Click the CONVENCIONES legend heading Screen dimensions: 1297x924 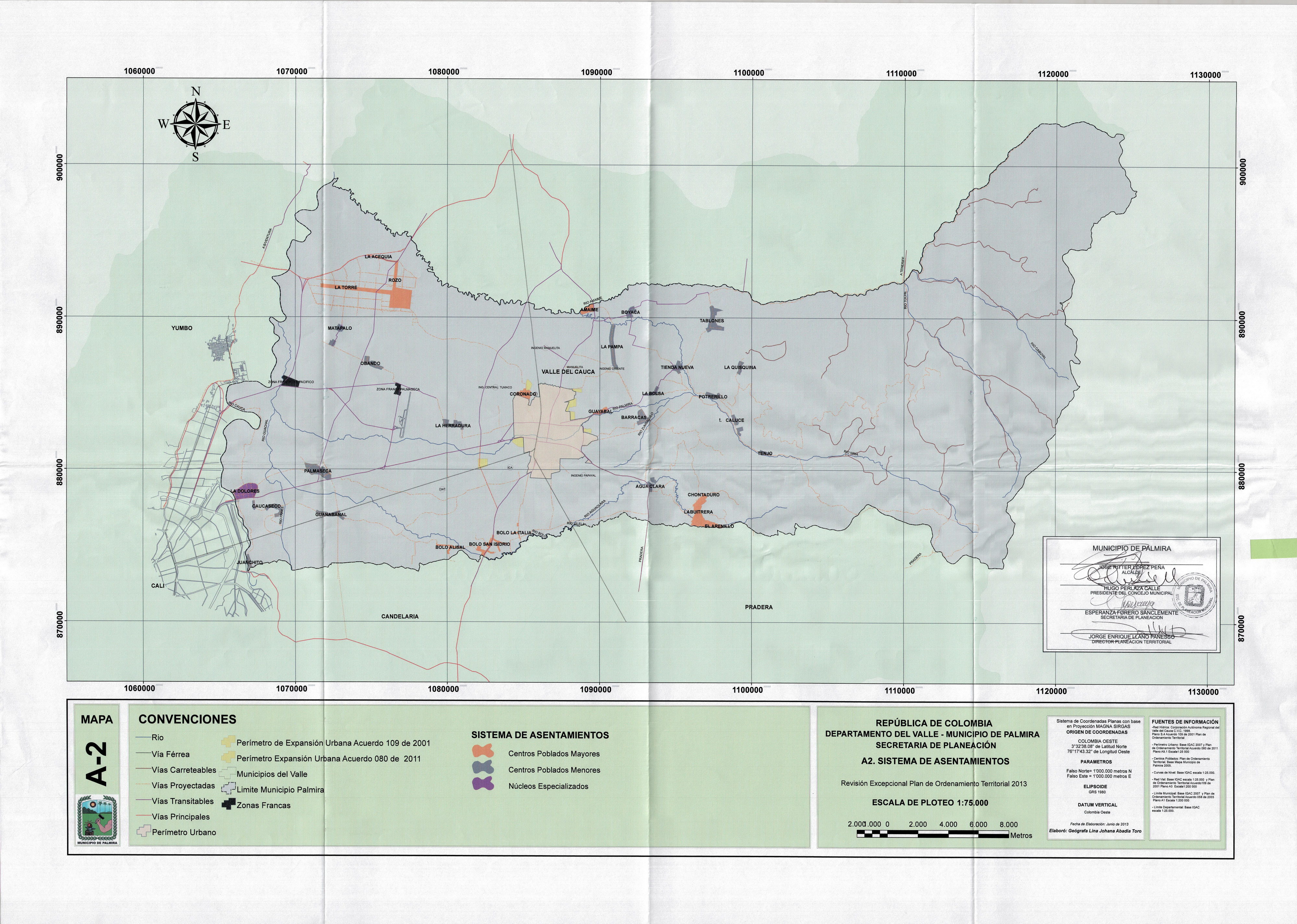(x=187, y=719)
